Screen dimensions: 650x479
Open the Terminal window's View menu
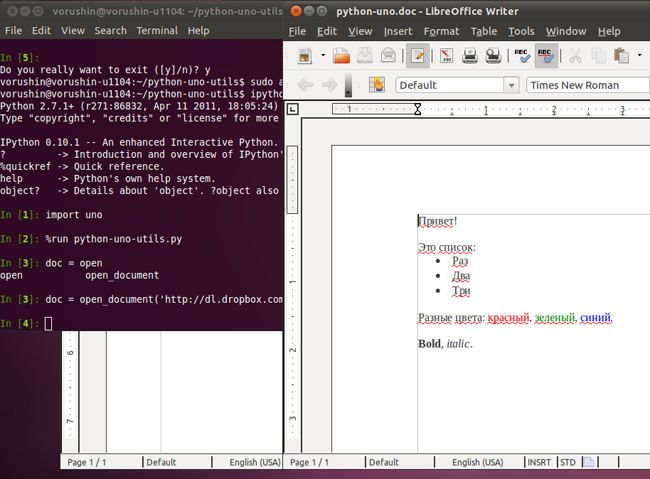coord(73,31)
